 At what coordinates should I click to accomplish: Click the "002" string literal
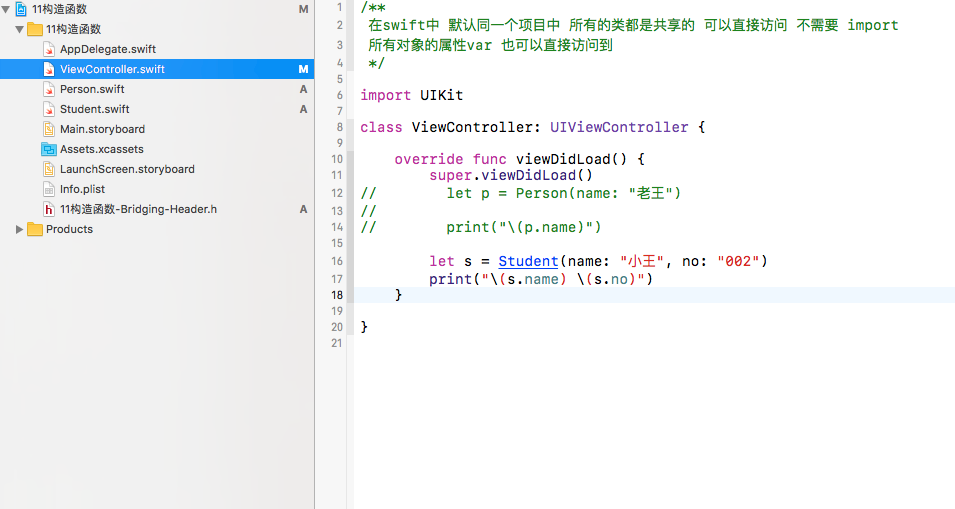click(x=738, y=261)
